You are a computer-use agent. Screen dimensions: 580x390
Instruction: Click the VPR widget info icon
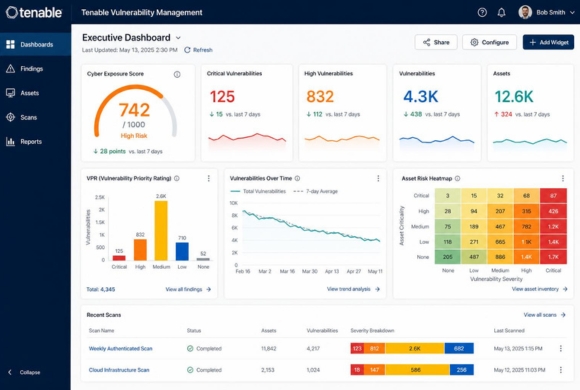coord(177,178)
